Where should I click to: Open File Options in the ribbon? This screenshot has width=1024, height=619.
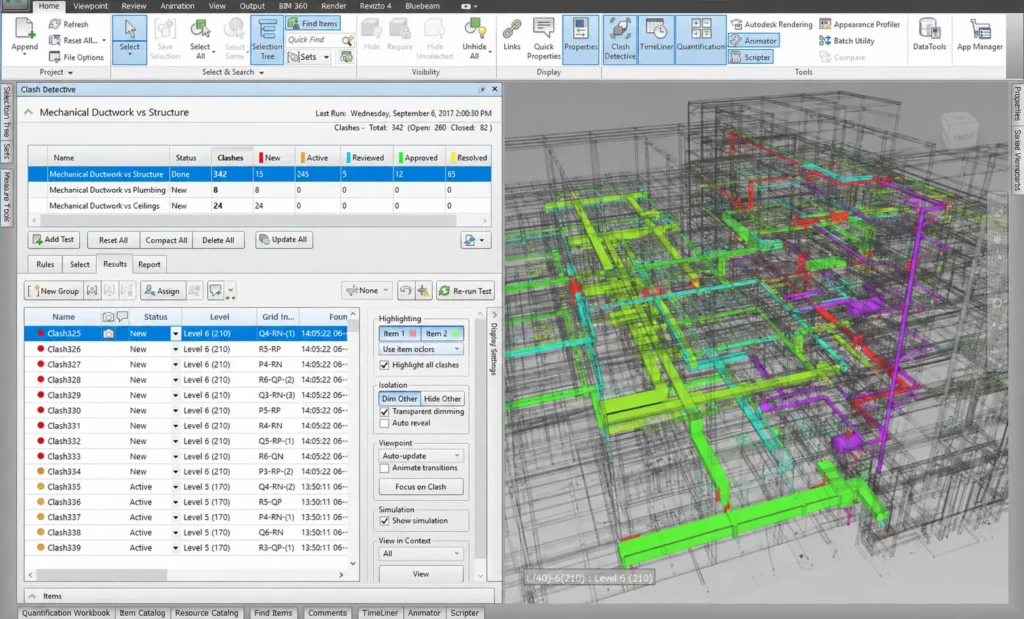coord(76,57)
